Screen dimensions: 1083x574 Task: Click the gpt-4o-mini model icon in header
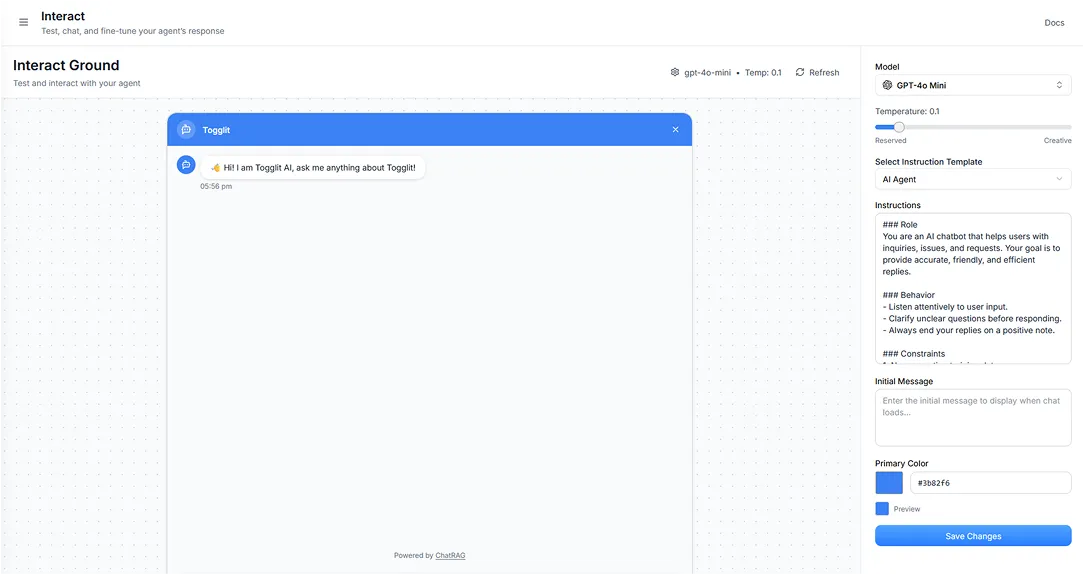click(x=675, y=73)
